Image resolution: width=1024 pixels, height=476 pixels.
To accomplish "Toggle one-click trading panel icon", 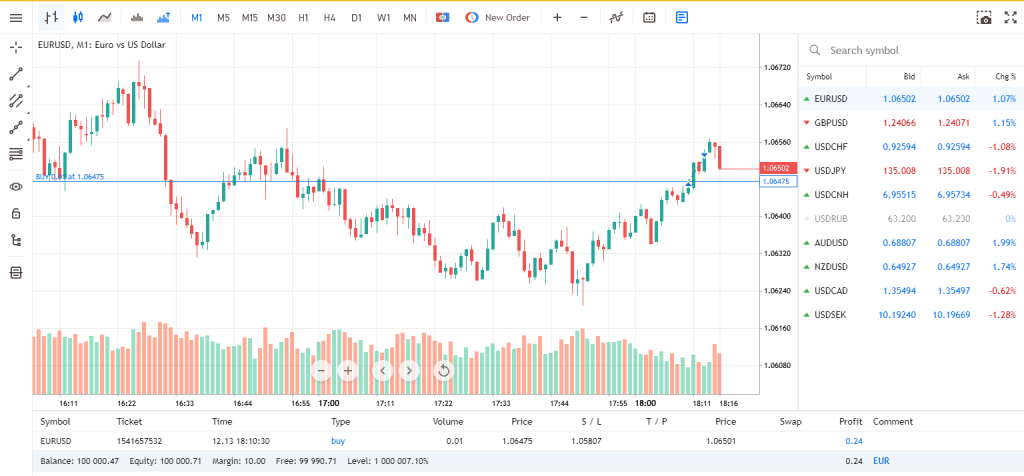I will [443, 18].
